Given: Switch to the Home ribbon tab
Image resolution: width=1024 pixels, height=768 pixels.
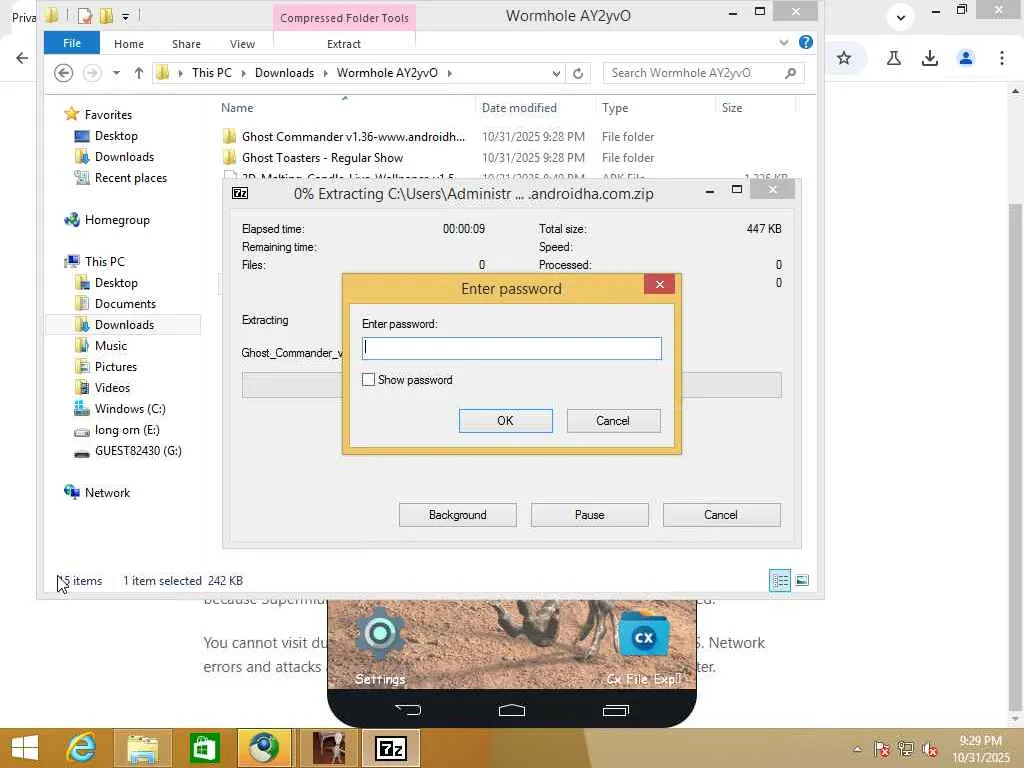Looking at the screenshot, I should click(129, 44).
